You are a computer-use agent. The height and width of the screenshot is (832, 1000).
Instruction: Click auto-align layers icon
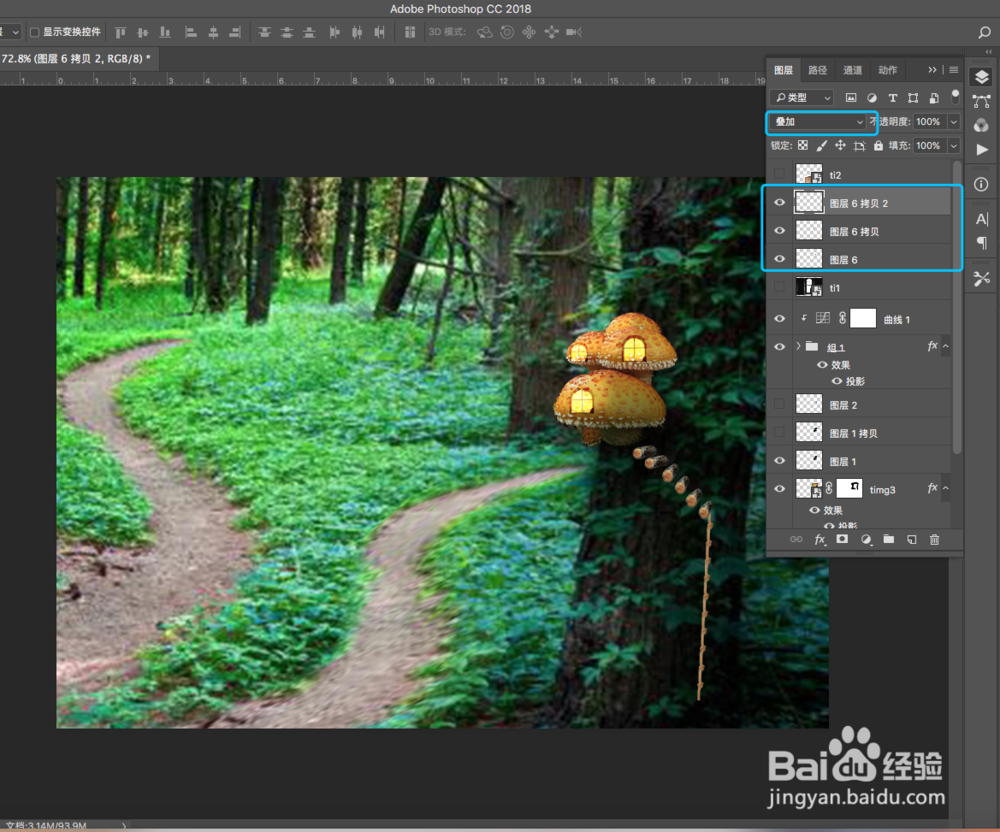click(x=409, y=32)
